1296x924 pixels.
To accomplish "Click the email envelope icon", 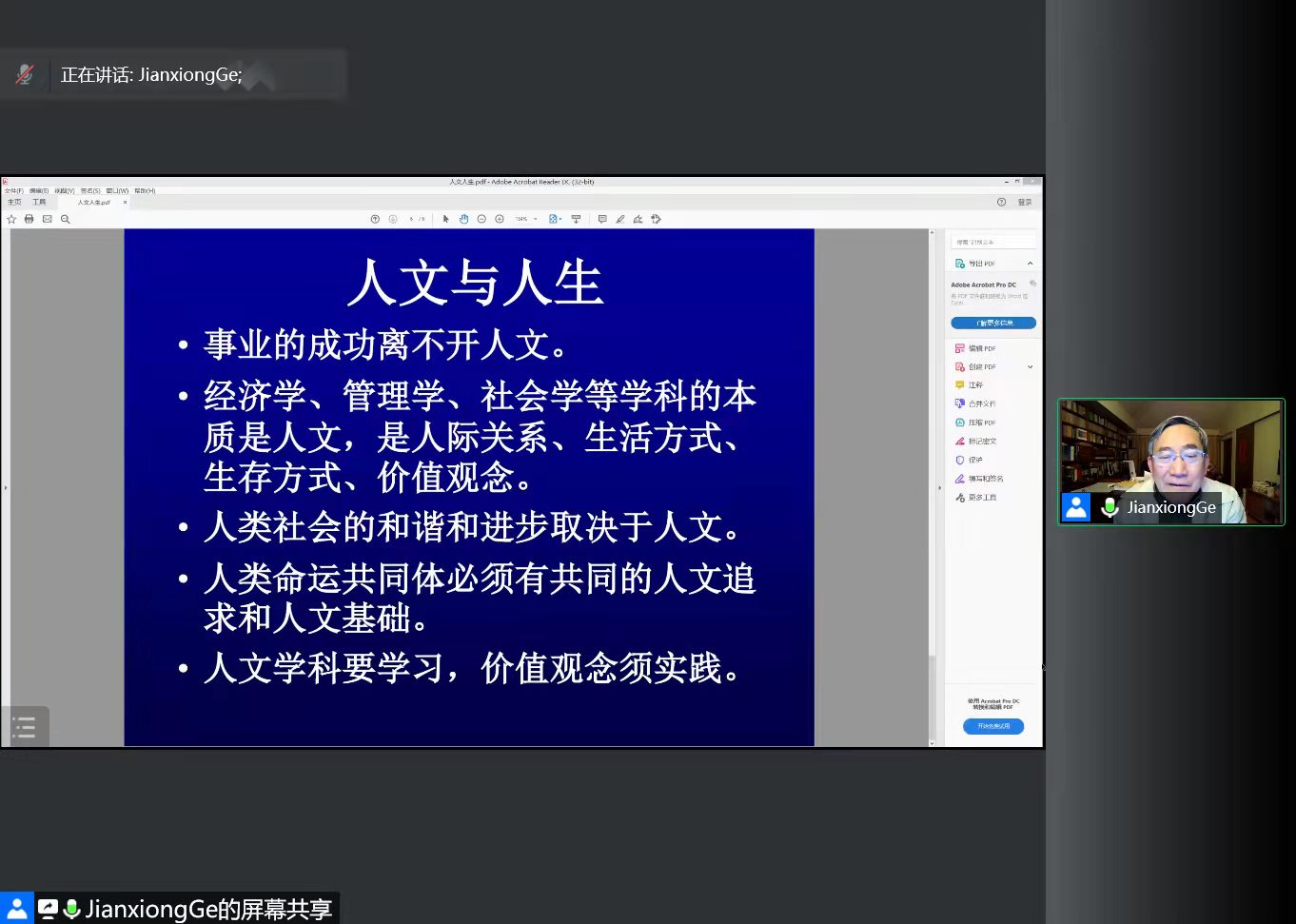I will 47,219.
